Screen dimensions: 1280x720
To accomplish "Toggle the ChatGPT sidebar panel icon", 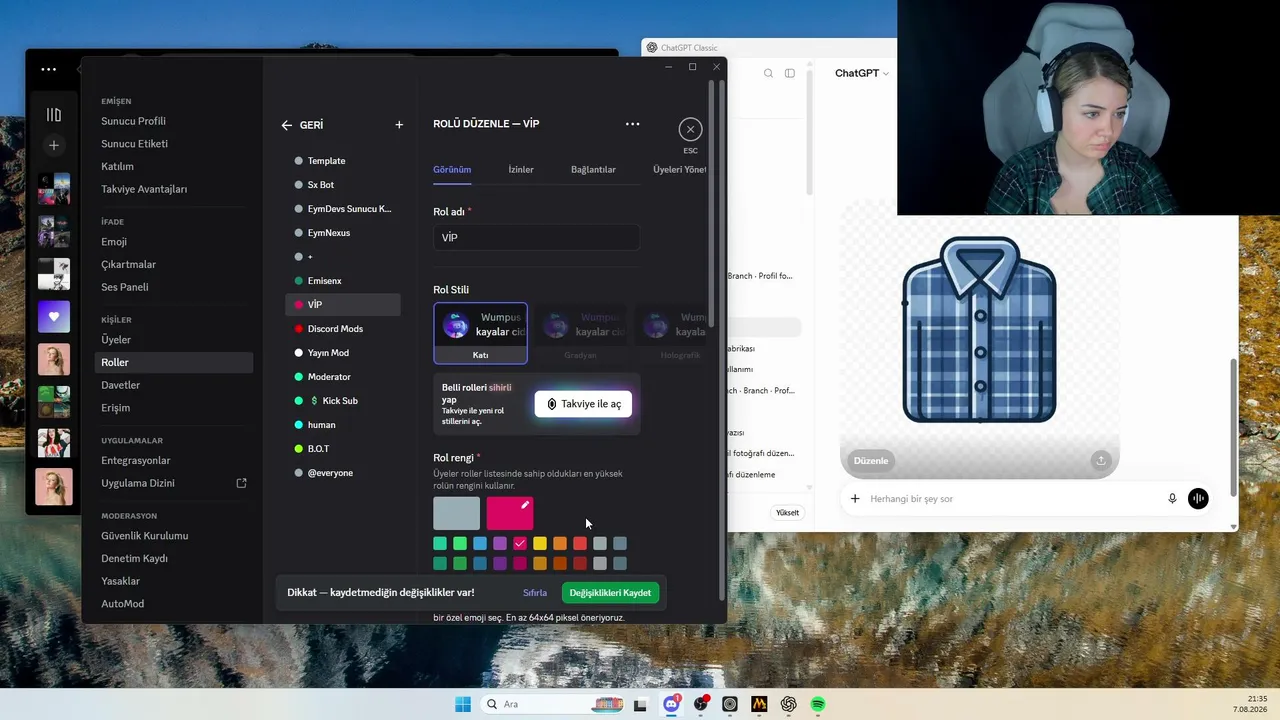I will point(790,73).
